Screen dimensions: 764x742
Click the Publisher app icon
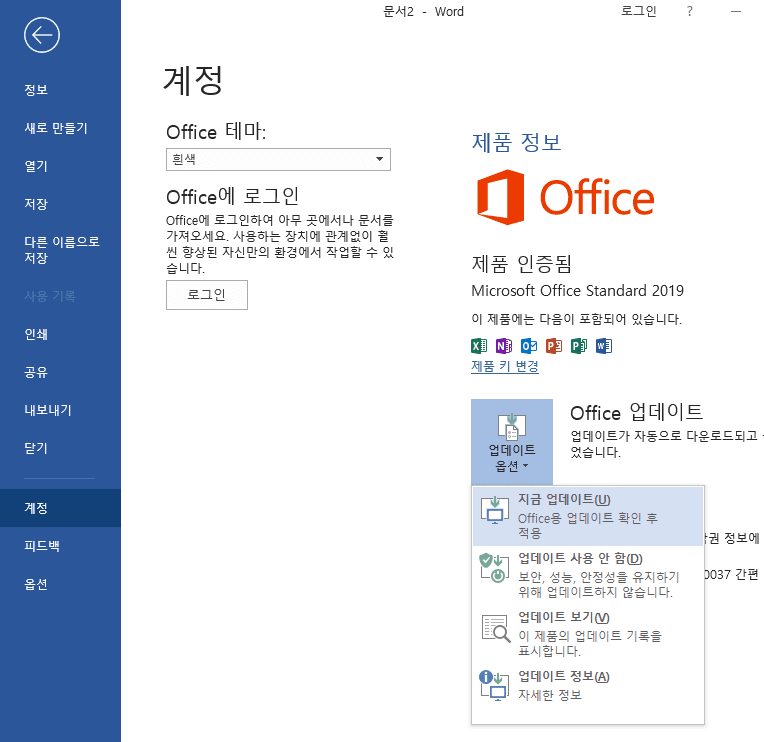coord(579,346)
